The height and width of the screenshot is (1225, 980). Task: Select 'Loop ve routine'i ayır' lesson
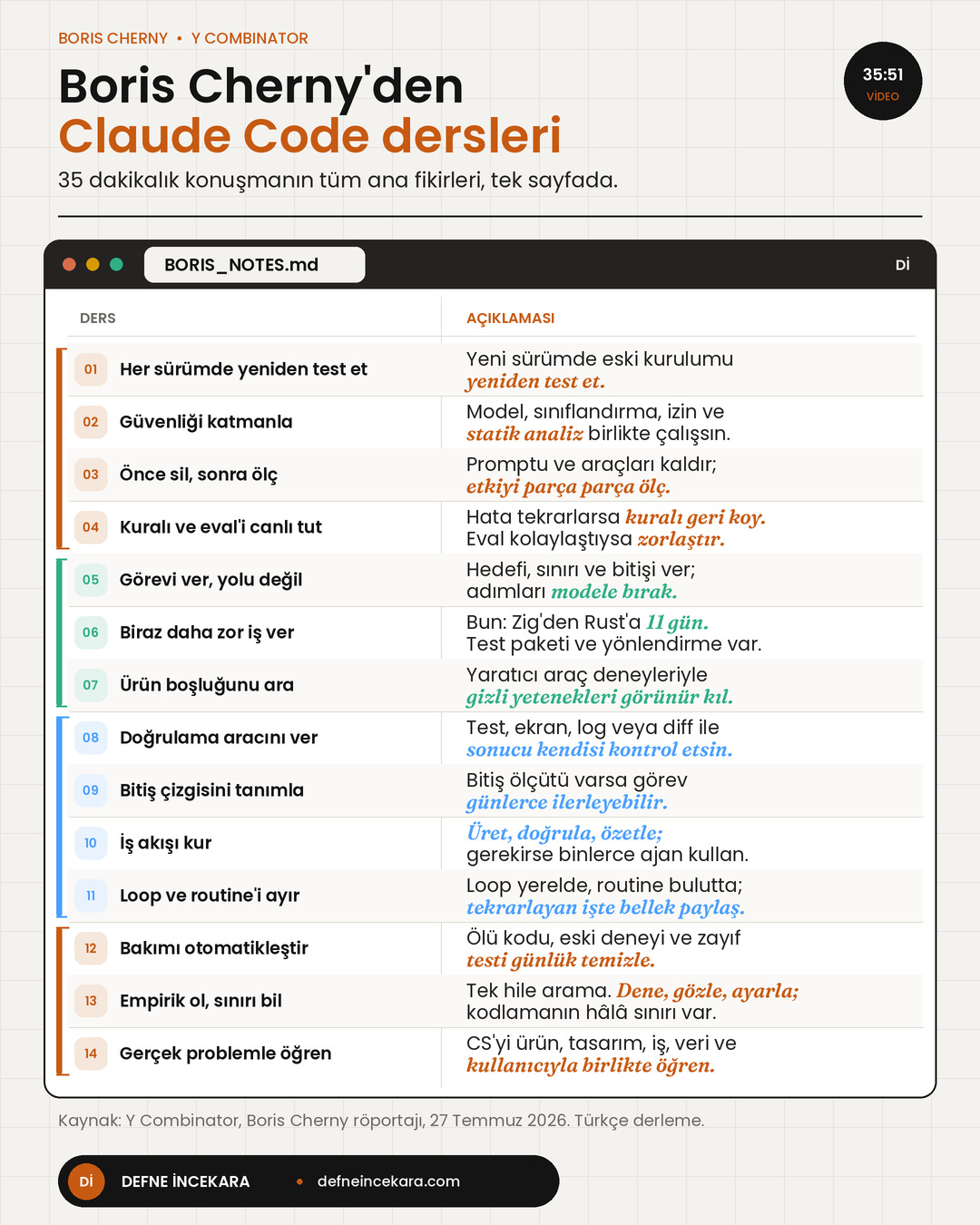click(x=210, y=896)
